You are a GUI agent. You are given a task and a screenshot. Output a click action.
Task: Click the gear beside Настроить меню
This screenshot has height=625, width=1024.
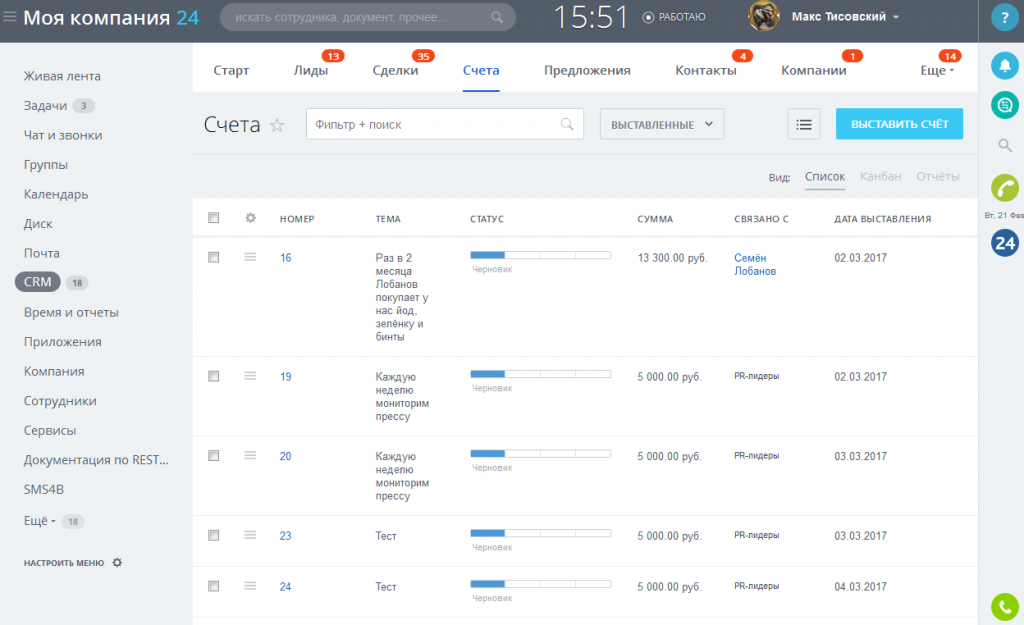pyautogui.click(x=117, y=562)
